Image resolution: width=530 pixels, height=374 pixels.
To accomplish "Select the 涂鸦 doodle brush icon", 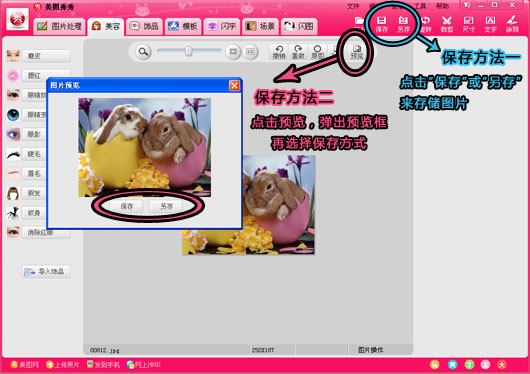I will pyautogui.click(x=512, y=24).
